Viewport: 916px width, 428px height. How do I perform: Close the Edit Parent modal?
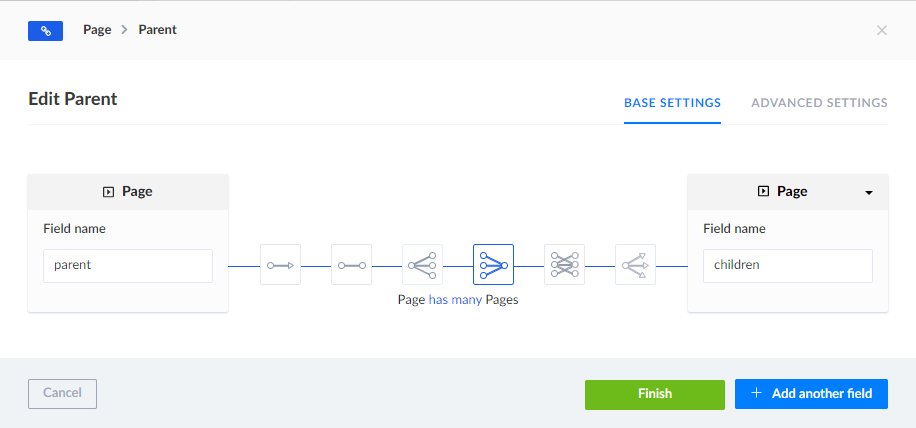[881, 30]
